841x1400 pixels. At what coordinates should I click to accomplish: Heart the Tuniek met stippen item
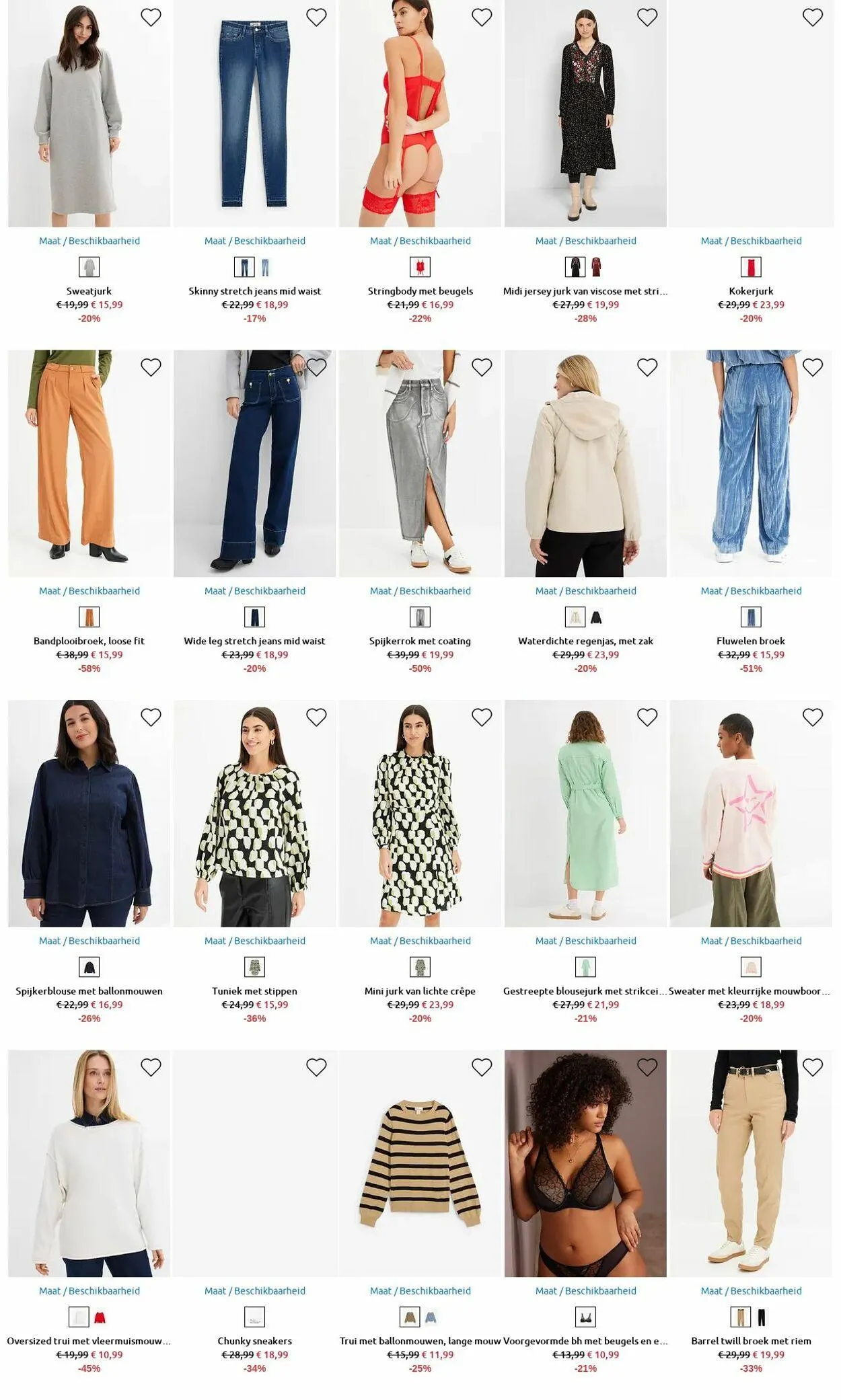pos(316,717)
